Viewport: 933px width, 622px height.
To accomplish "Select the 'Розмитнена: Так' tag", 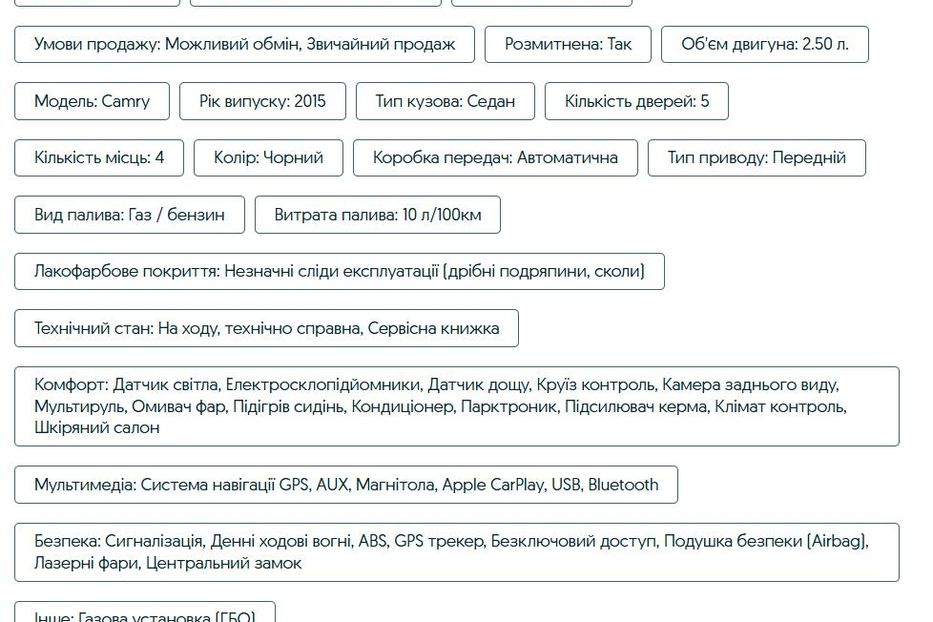I will point(568,44).
